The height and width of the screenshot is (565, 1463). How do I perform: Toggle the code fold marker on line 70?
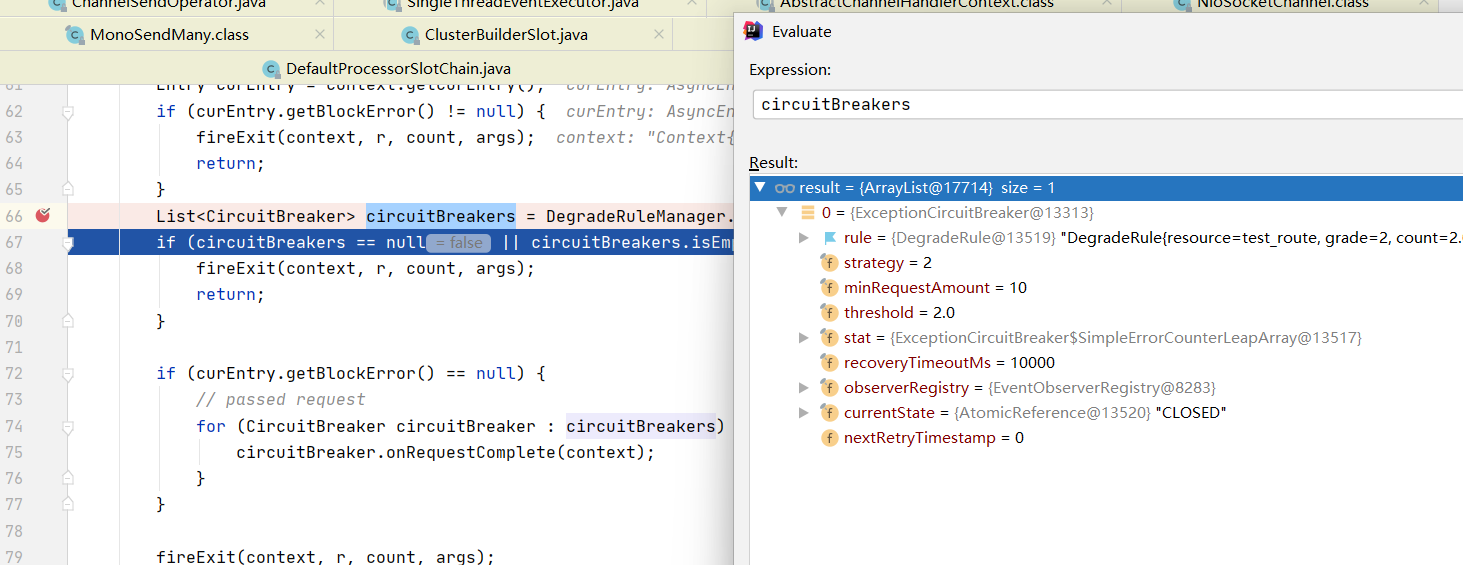pos(68,321)
